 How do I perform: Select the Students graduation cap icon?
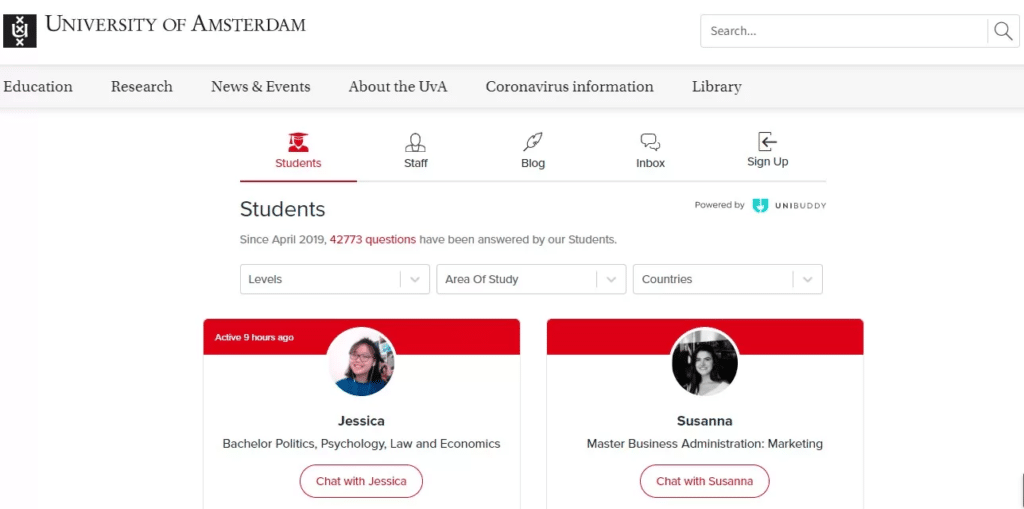[x=298, y=142]
